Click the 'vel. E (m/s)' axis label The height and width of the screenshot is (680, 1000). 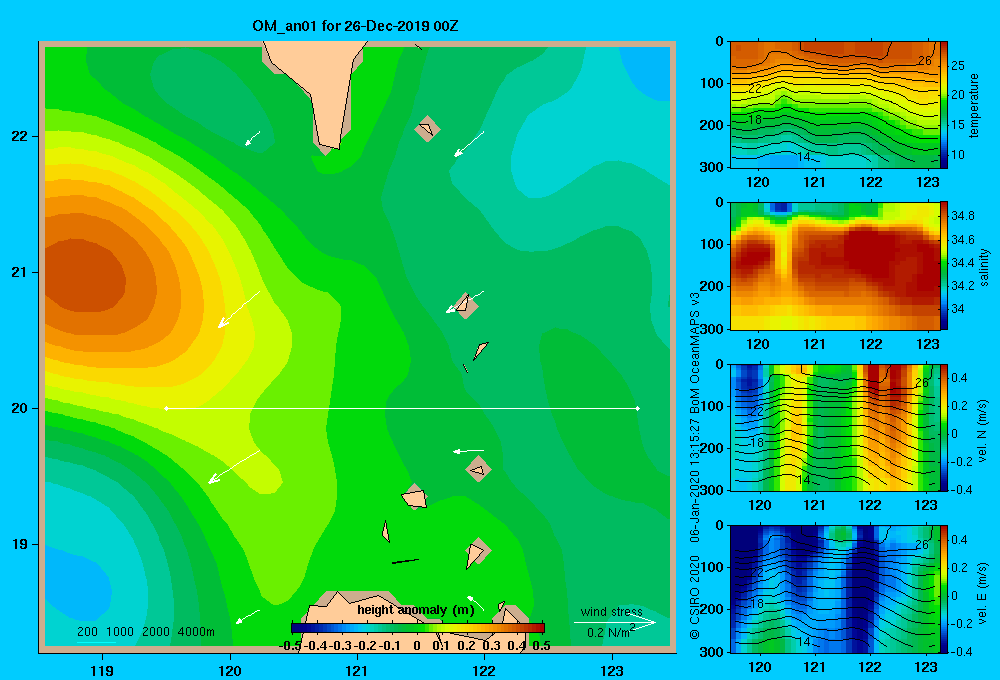pos(983,593)
